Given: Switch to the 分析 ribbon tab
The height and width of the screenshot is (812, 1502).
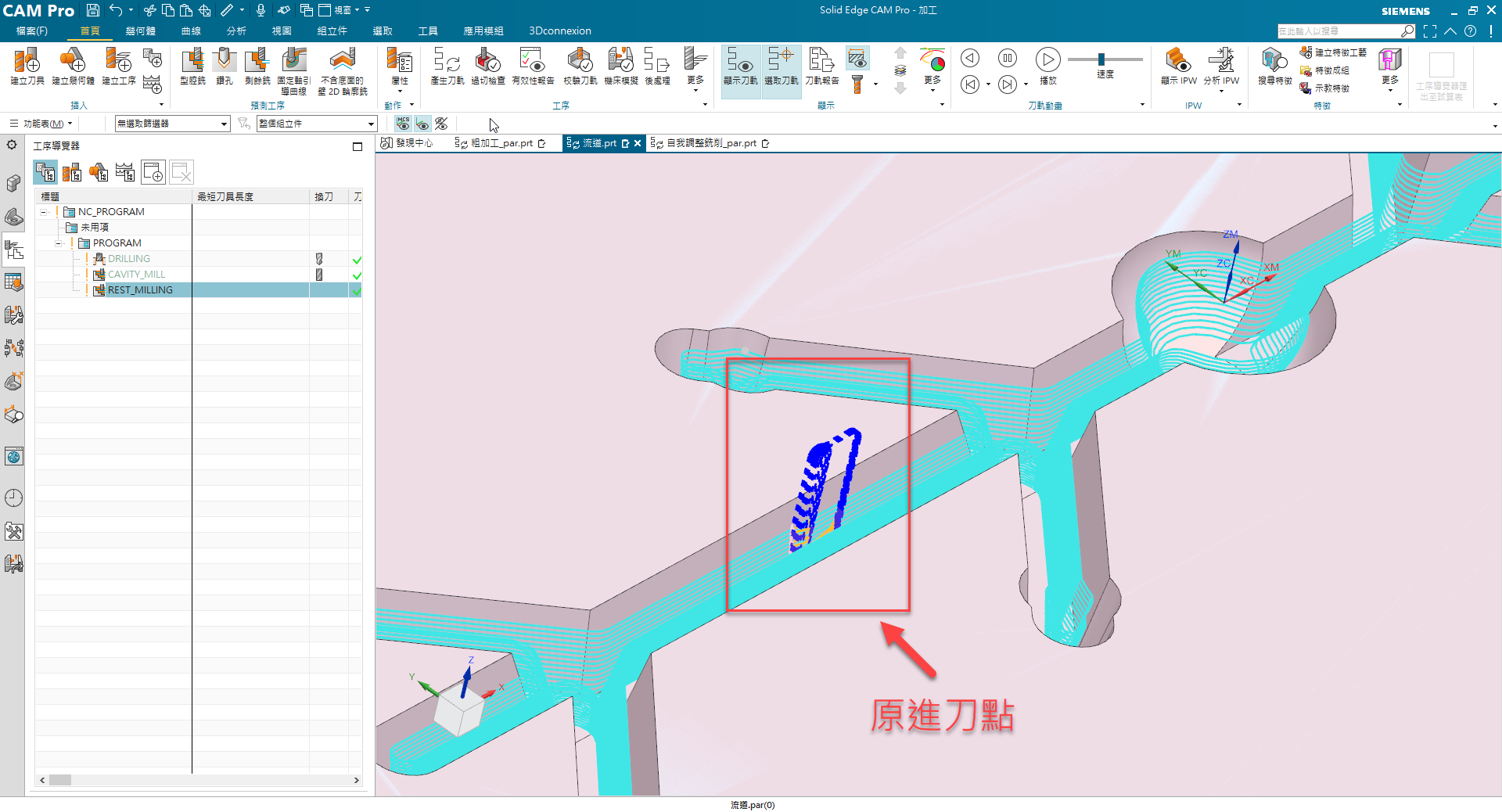Looking at the screenshot, I should [236, 31].
